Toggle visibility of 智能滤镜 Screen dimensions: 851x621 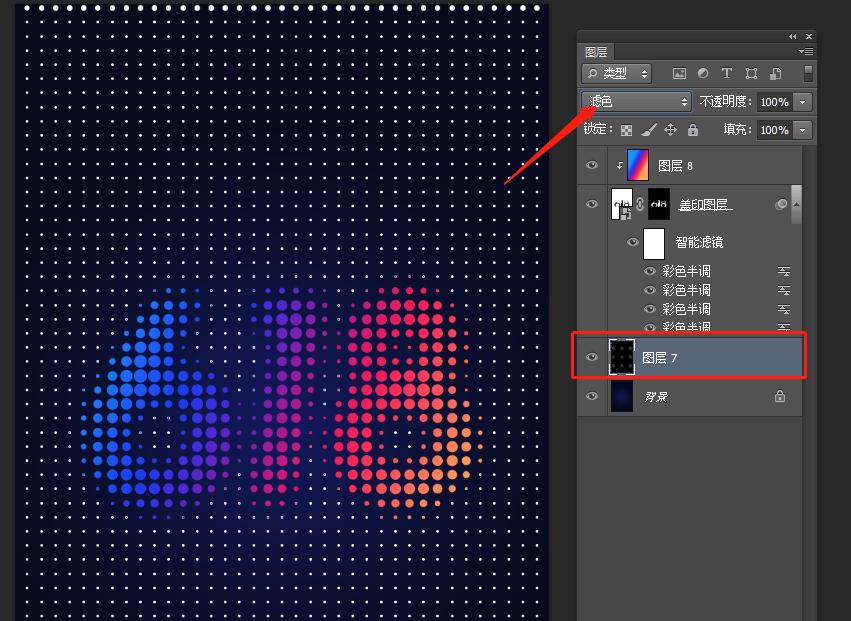pos(632,242)
